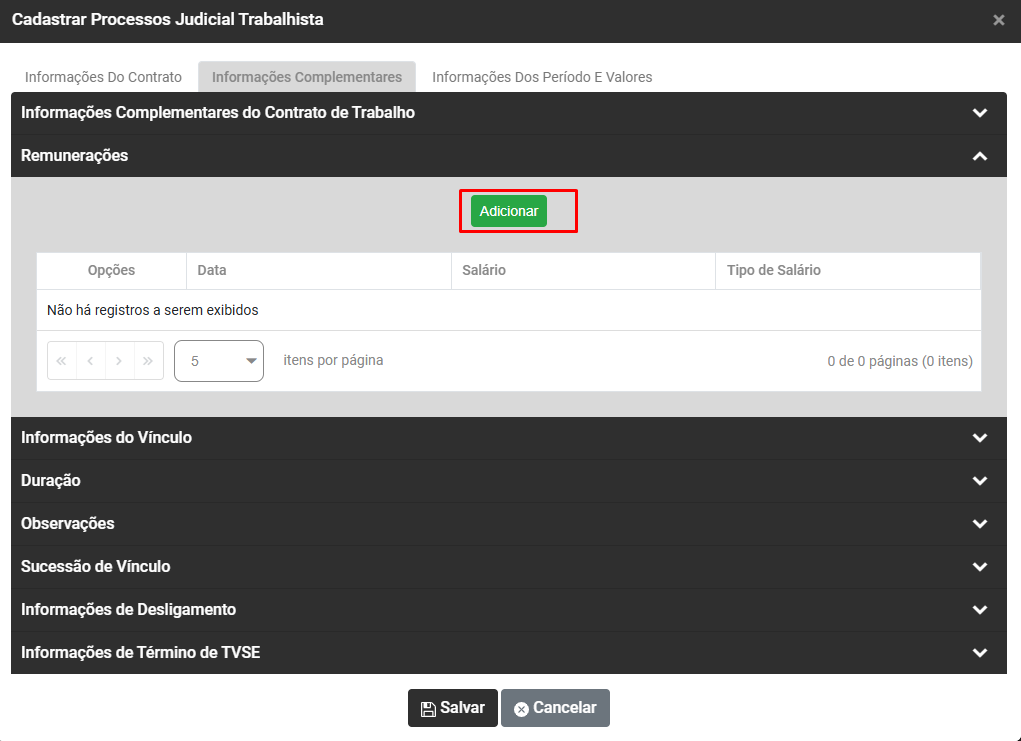1021x741 pixels.
Task: Go to first page pagination icon
Action: [62, 361]
